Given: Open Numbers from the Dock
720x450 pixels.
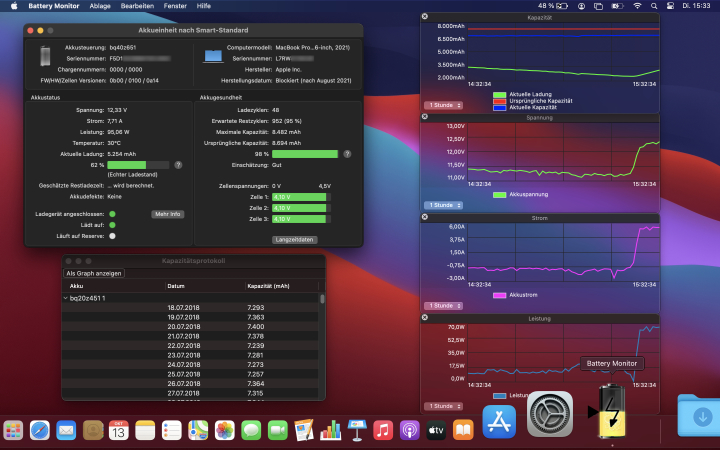Looking at the screenshot, I should click(331, 431).
